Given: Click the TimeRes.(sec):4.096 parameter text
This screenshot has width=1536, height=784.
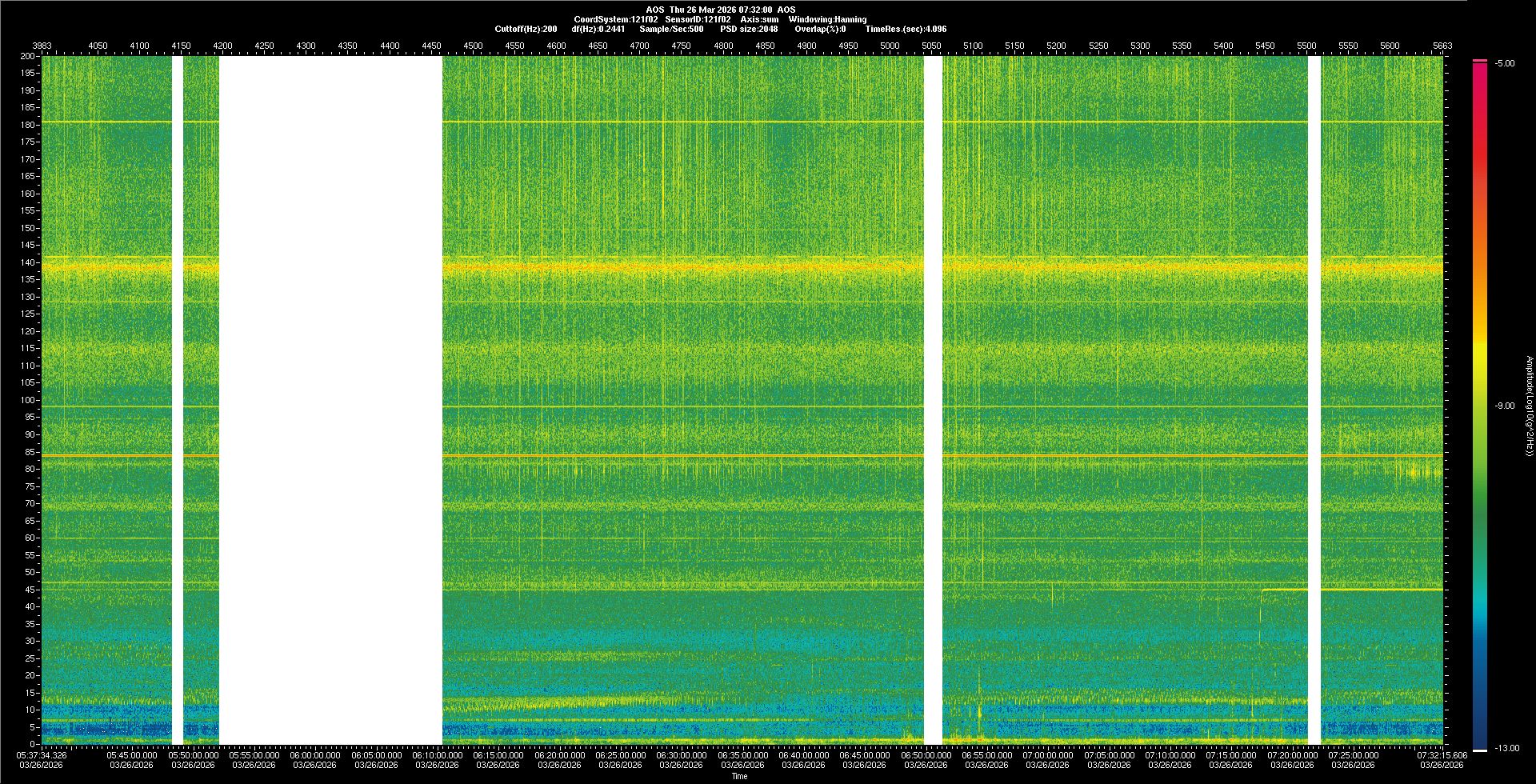Looking at the screenshot, I should (x=906, y=29).
